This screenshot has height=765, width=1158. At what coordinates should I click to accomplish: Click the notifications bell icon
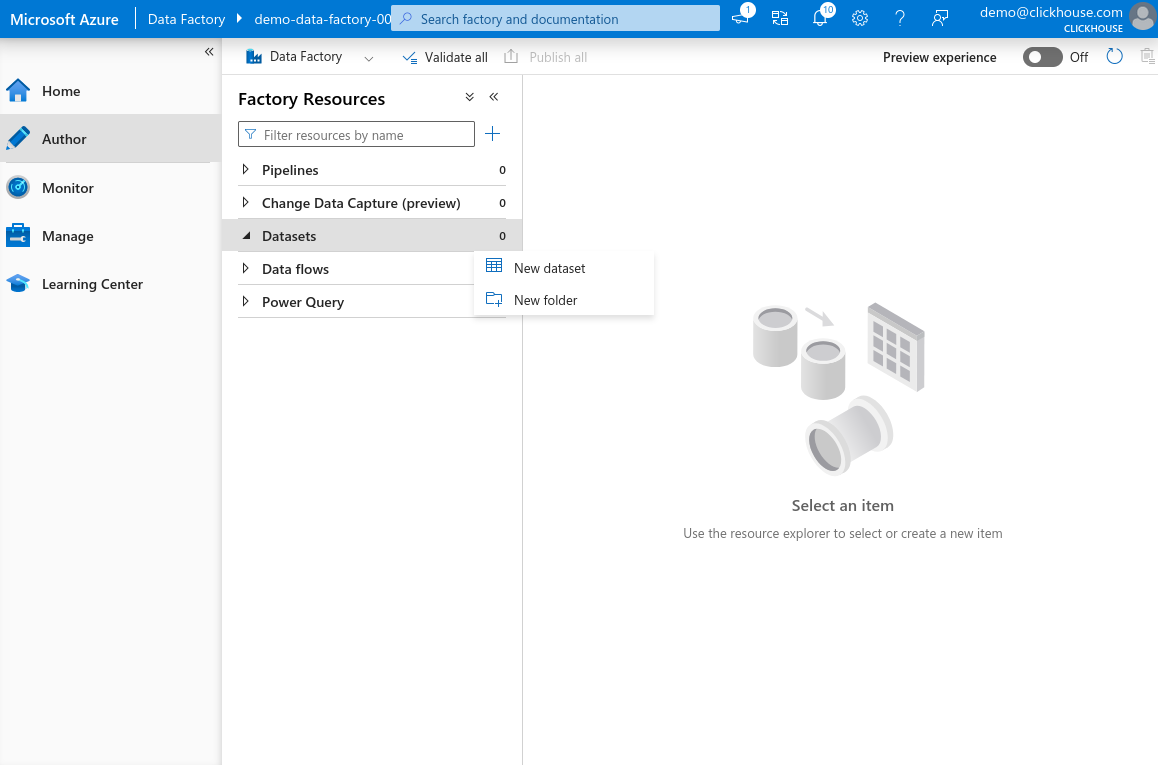(819, 18)
